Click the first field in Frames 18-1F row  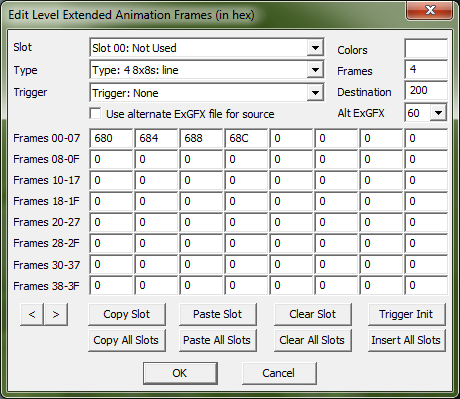click(x=111, y=201)
